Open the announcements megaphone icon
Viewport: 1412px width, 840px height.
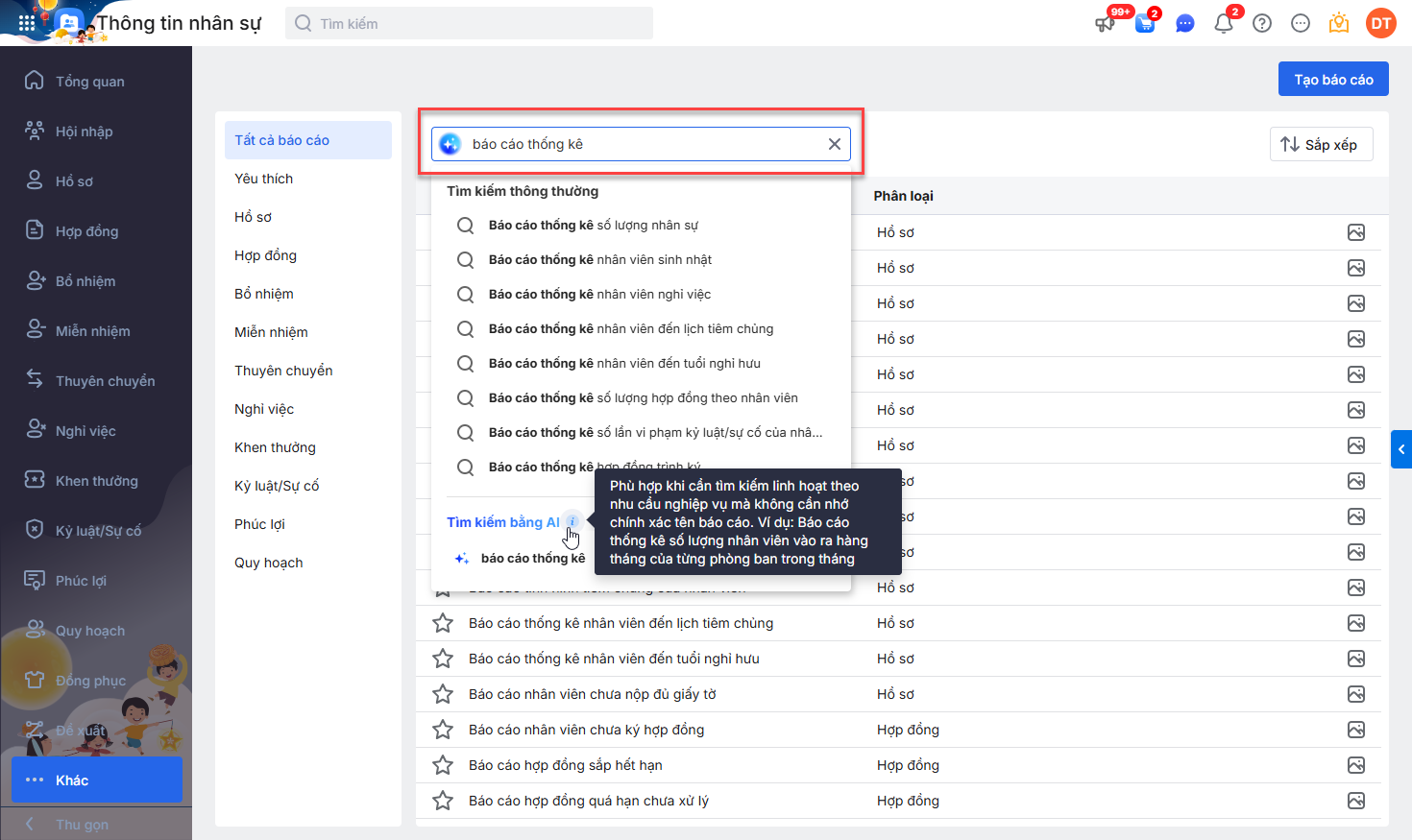[x=1106, y=23]
